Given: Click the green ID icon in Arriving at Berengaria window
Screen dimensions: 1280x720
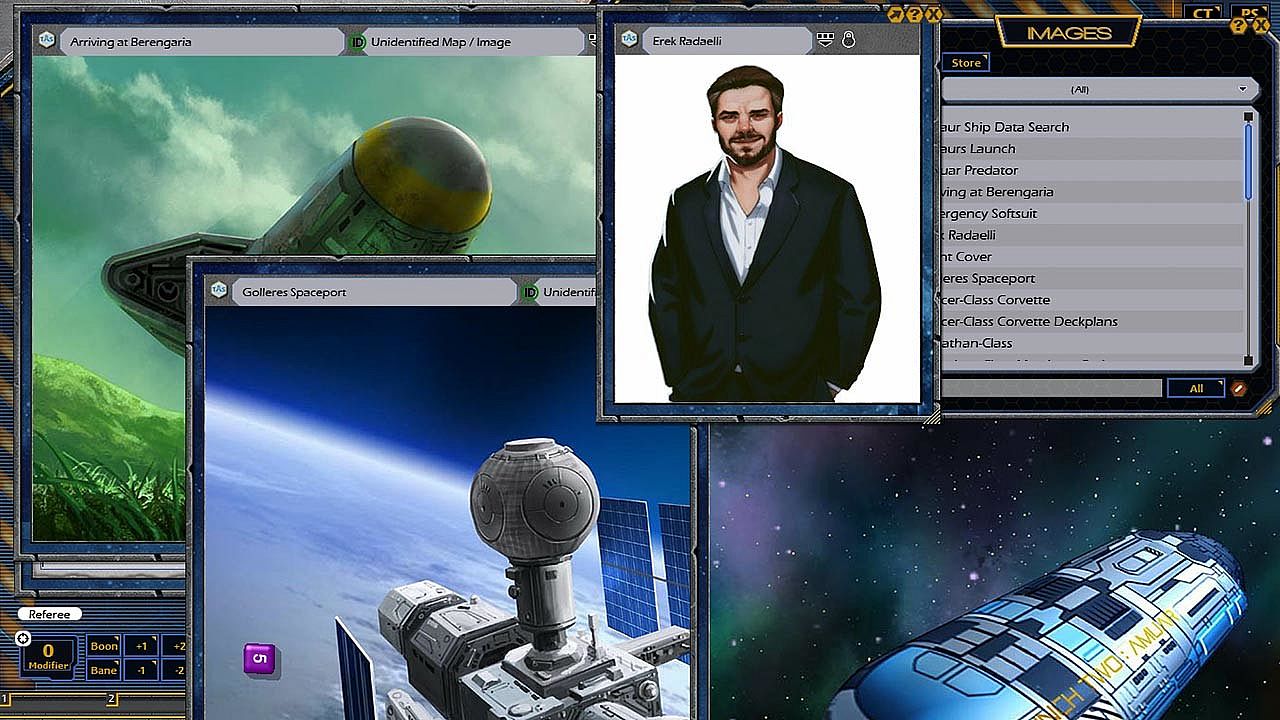Looking at the screenshot, I should click(358, 42).
